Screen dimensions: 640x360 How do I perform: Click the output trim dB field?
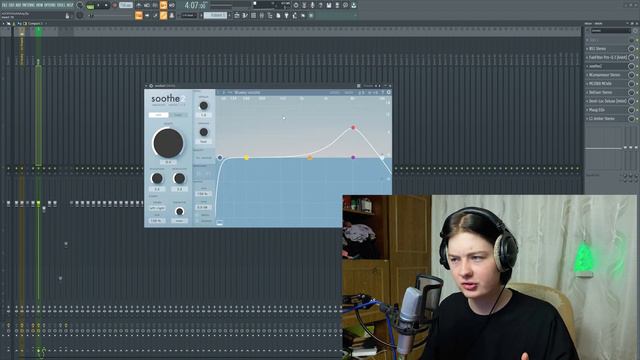tap(203, 207)
